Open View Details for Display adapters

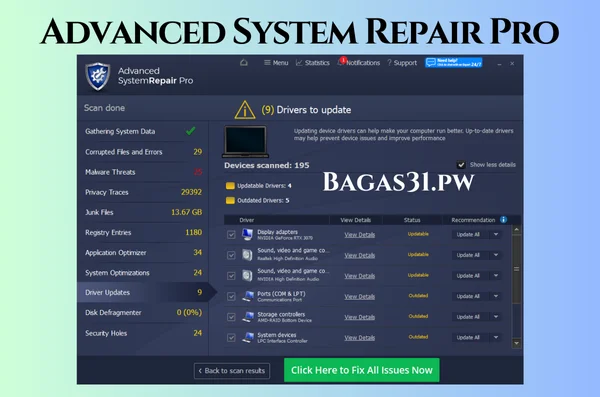[359, 235]
